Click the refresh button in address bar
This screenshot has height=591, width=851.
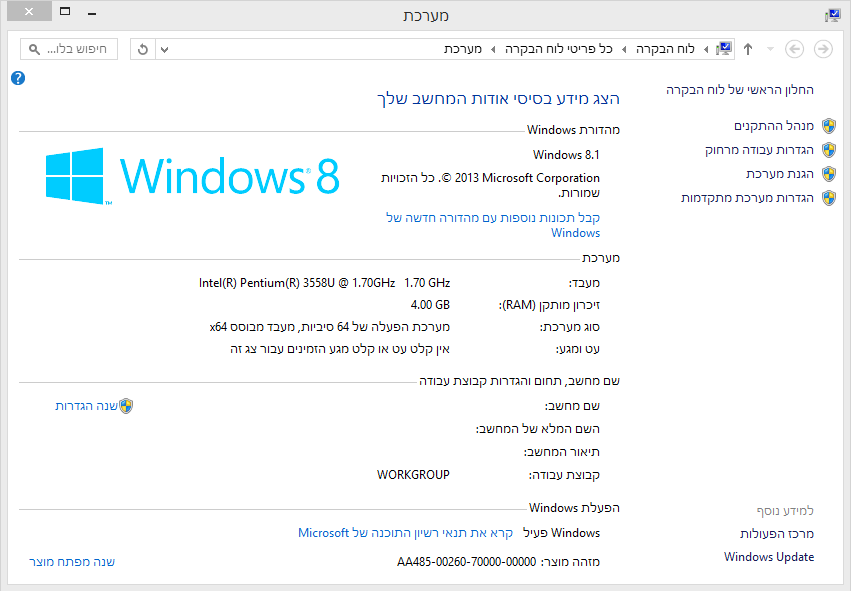pos(143,49)
